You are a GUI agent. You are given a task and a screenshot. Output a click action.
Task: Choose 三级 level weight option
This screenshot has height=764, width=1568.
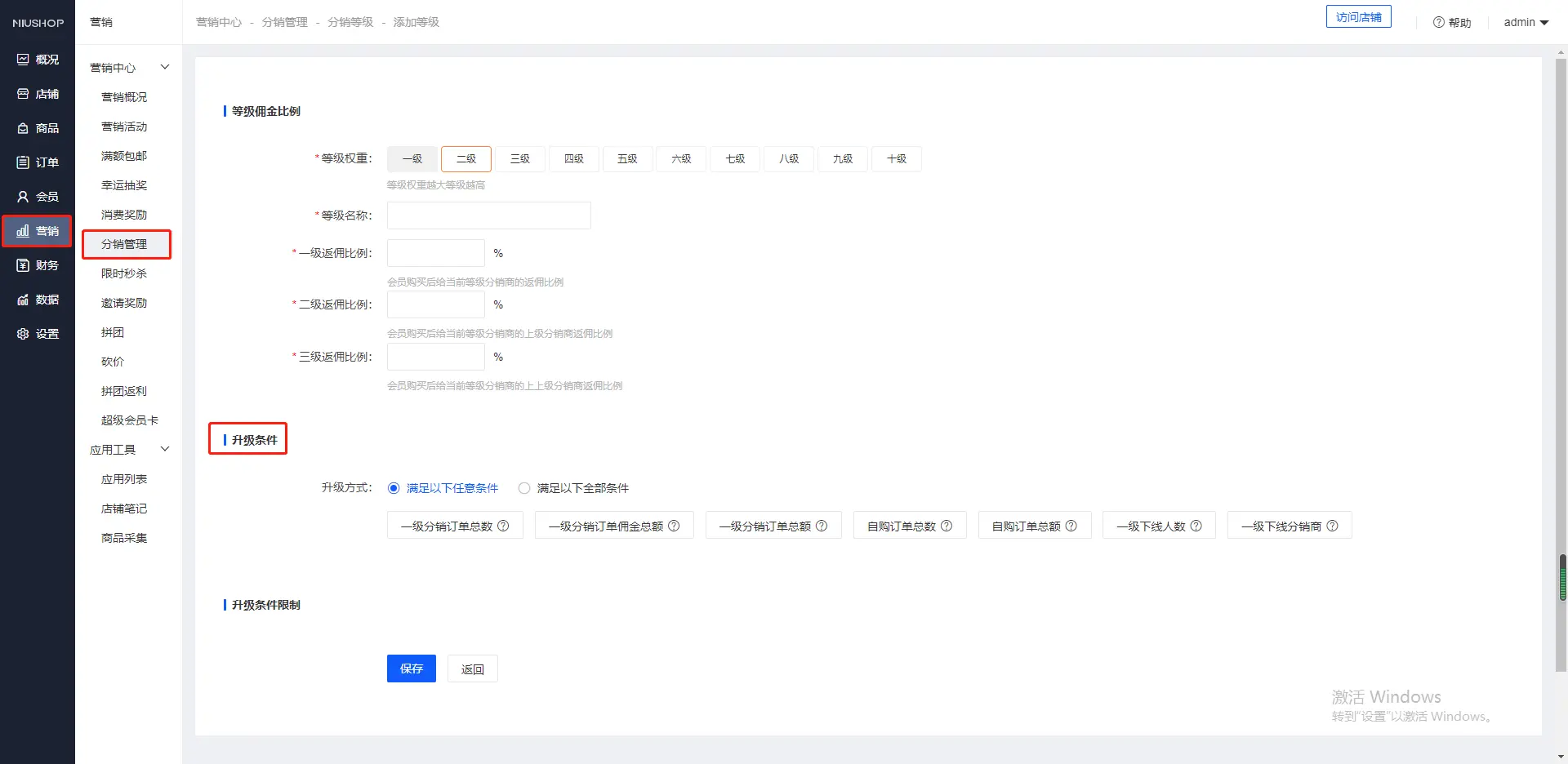(519, 158)
